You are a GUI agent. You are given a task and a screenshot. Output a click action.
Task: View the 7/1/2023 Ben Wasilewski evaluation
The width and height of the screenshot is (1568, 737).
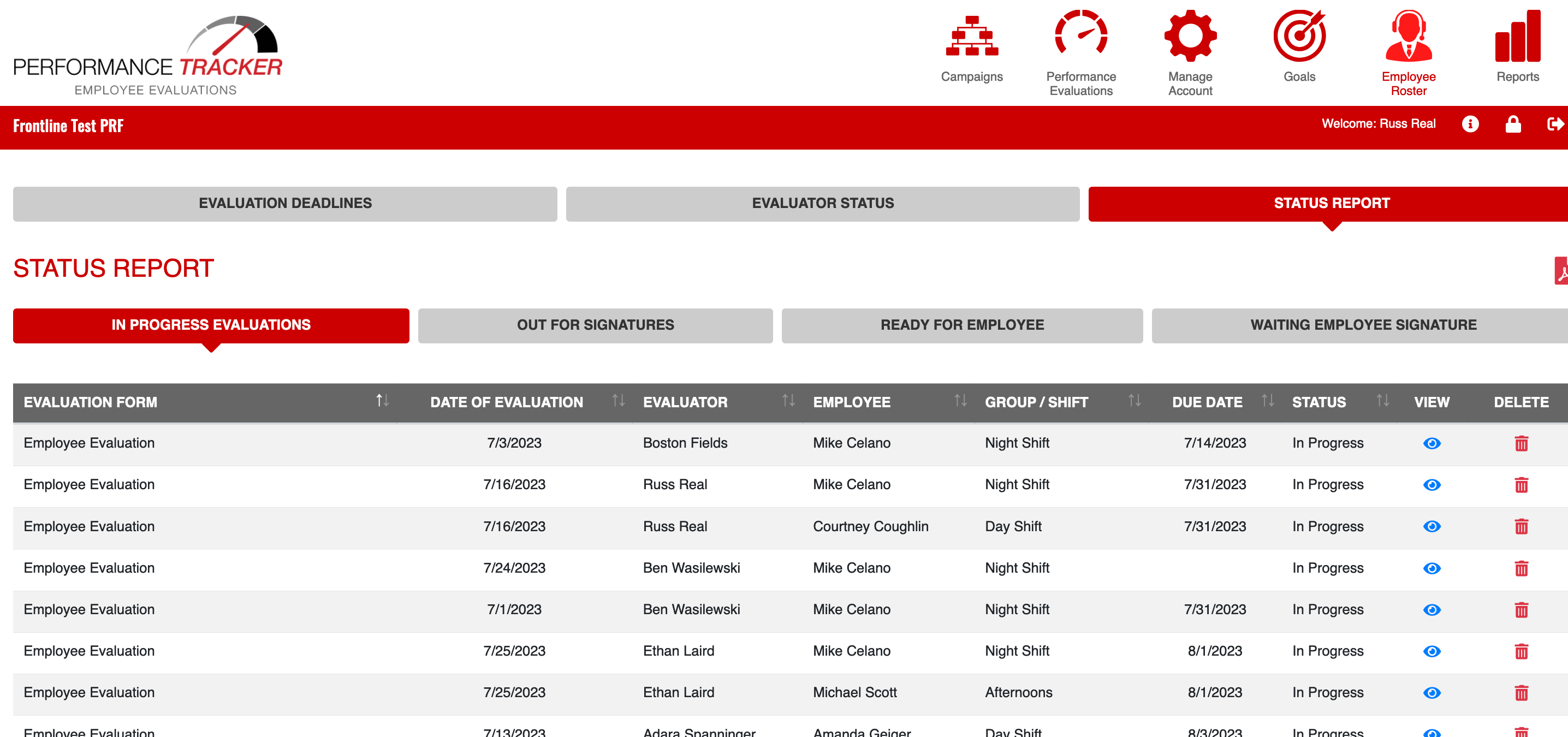1432,609
